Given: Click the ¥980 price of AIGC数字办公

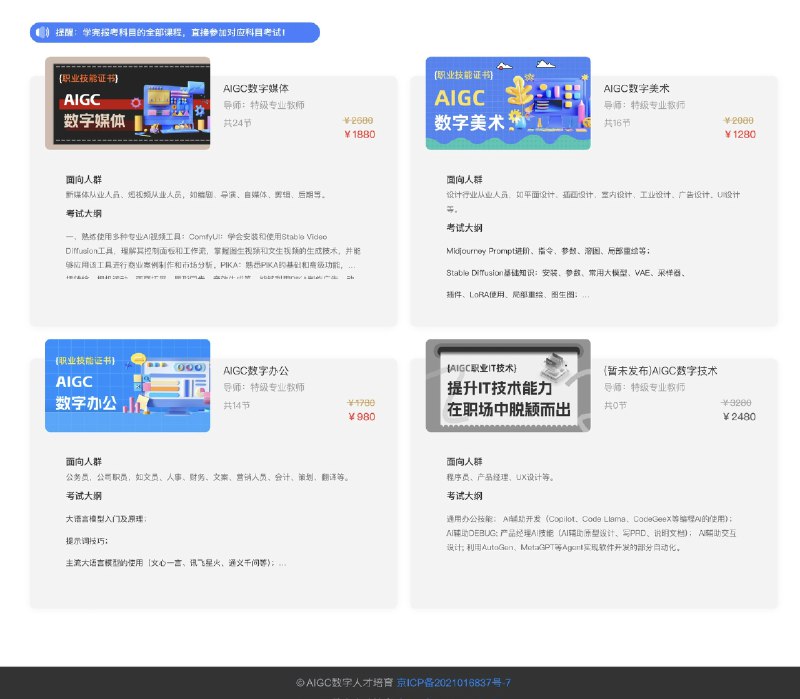Looking at the screenshot, I should click(x=362, y=416).
